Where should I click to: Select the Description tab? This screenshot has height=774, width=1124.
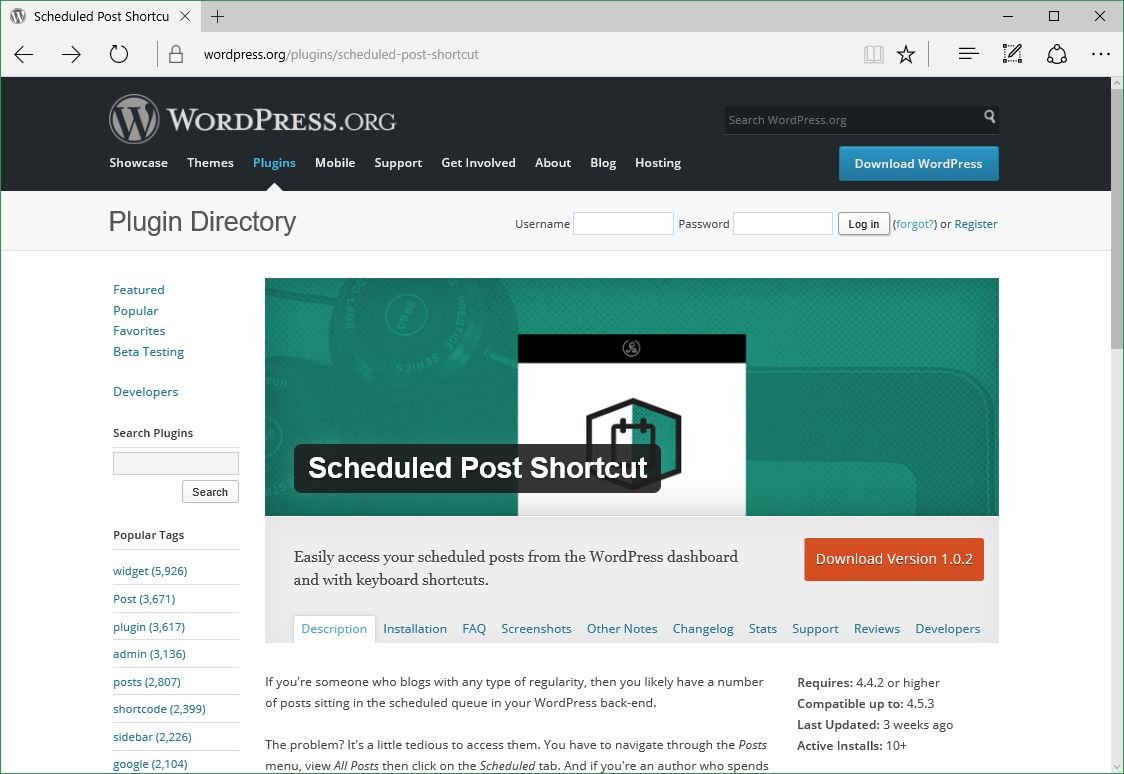point(334,629)
